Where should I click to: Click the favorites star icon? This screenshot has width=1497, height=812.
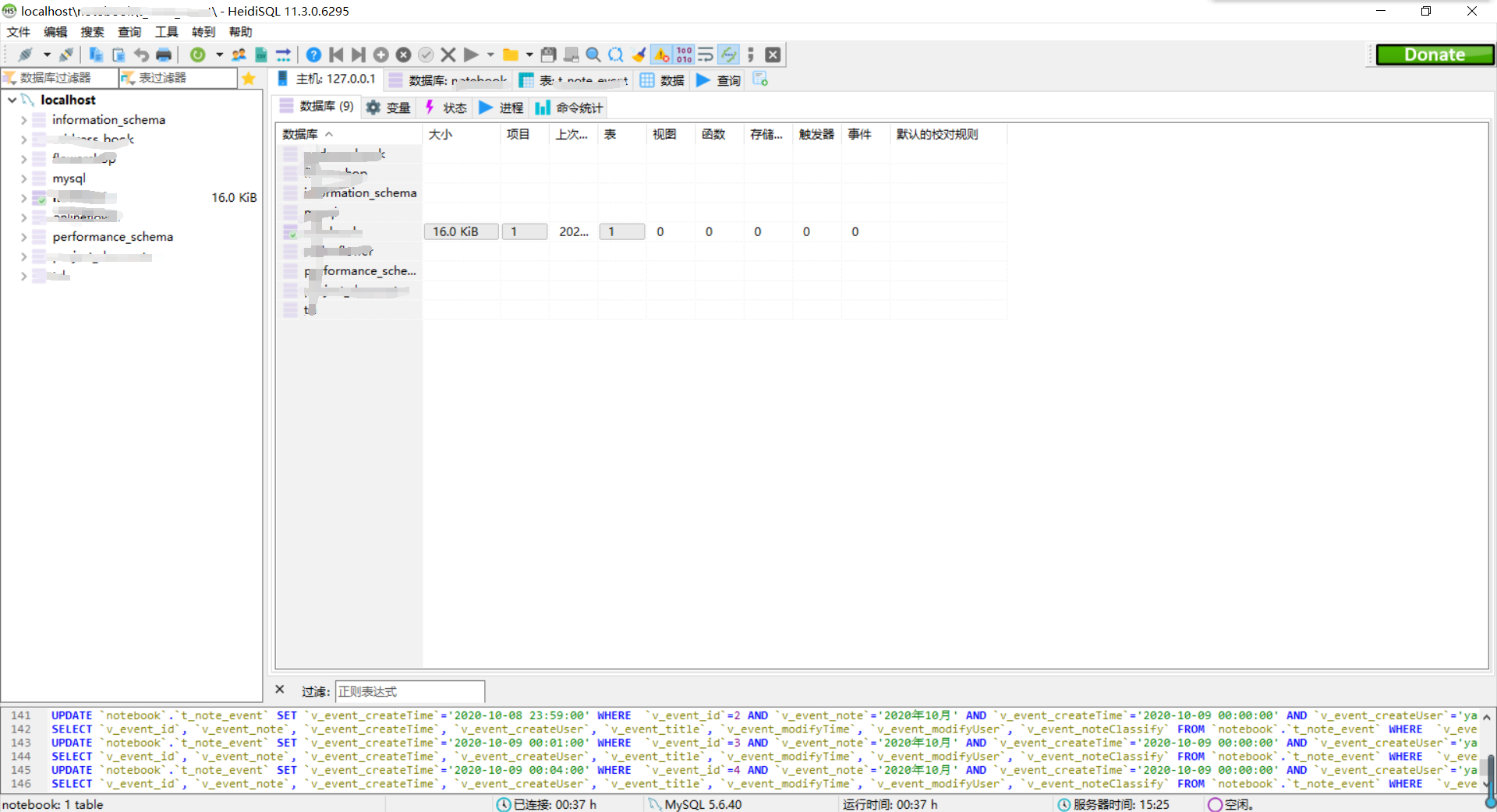click(249, 78)
